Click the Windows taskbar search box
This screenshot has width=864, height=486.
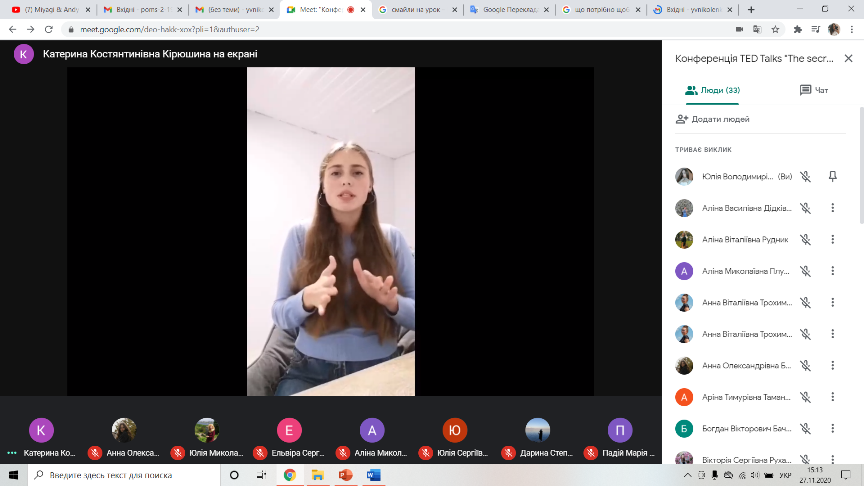point(124,475)
